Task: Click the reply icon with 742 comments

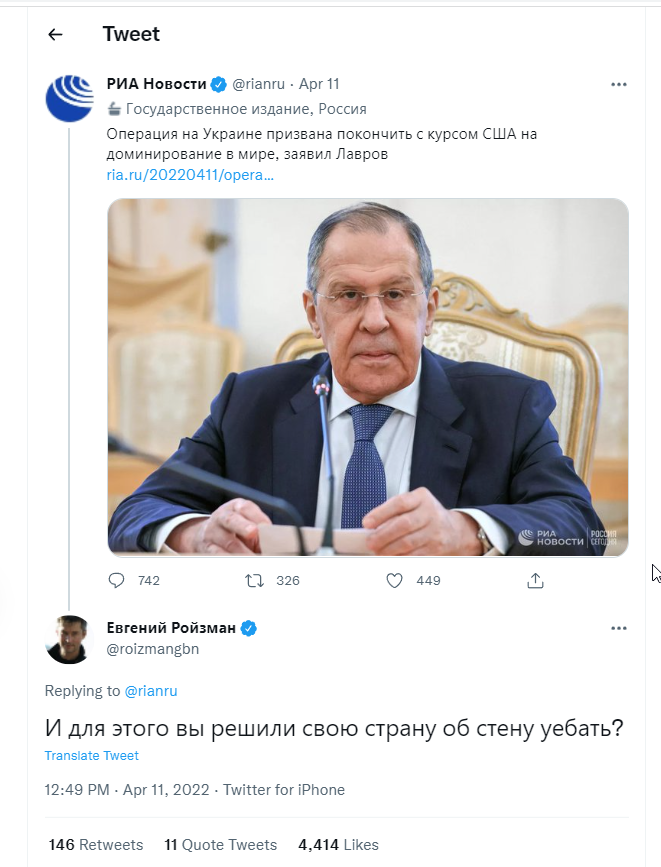Action: [x=117, y=580]
